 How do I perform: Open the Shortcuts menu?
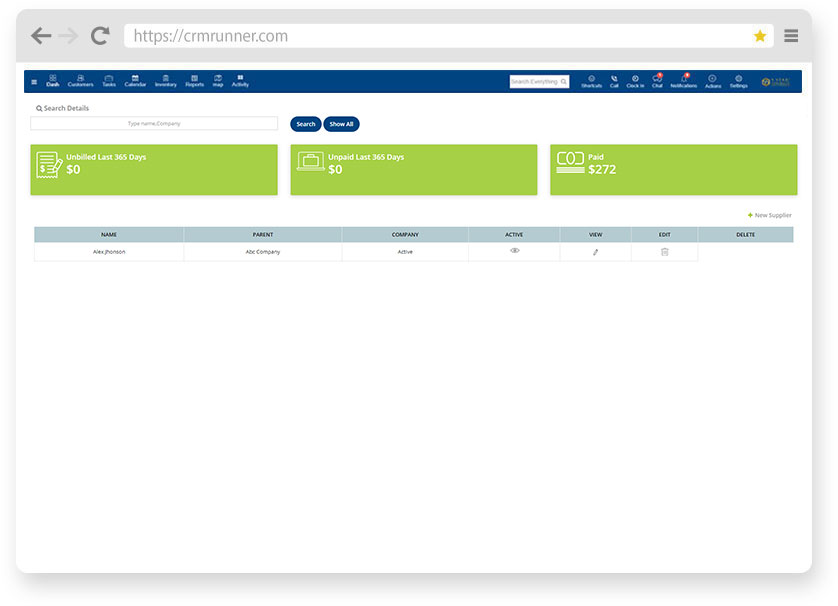[x=592, y=82]
